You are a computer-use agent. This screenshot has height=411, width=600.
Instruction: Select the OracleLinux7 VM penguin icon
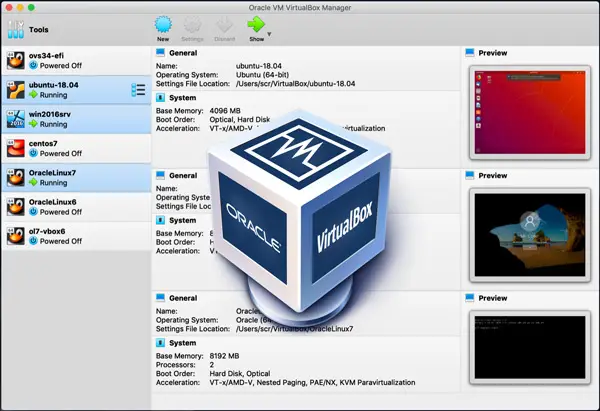click(x=16, y=178)
